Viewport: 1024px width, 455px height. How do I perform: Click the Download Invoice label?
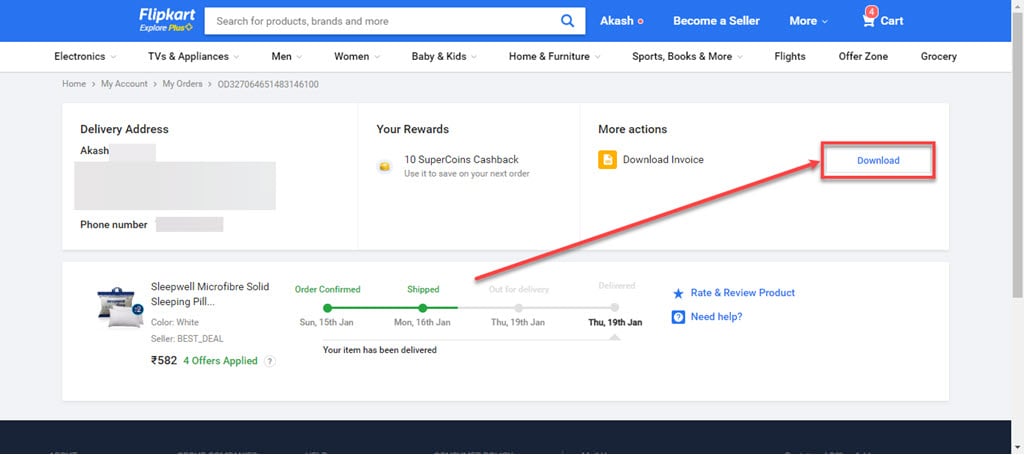pyautogui.click(x=663, y=160)
